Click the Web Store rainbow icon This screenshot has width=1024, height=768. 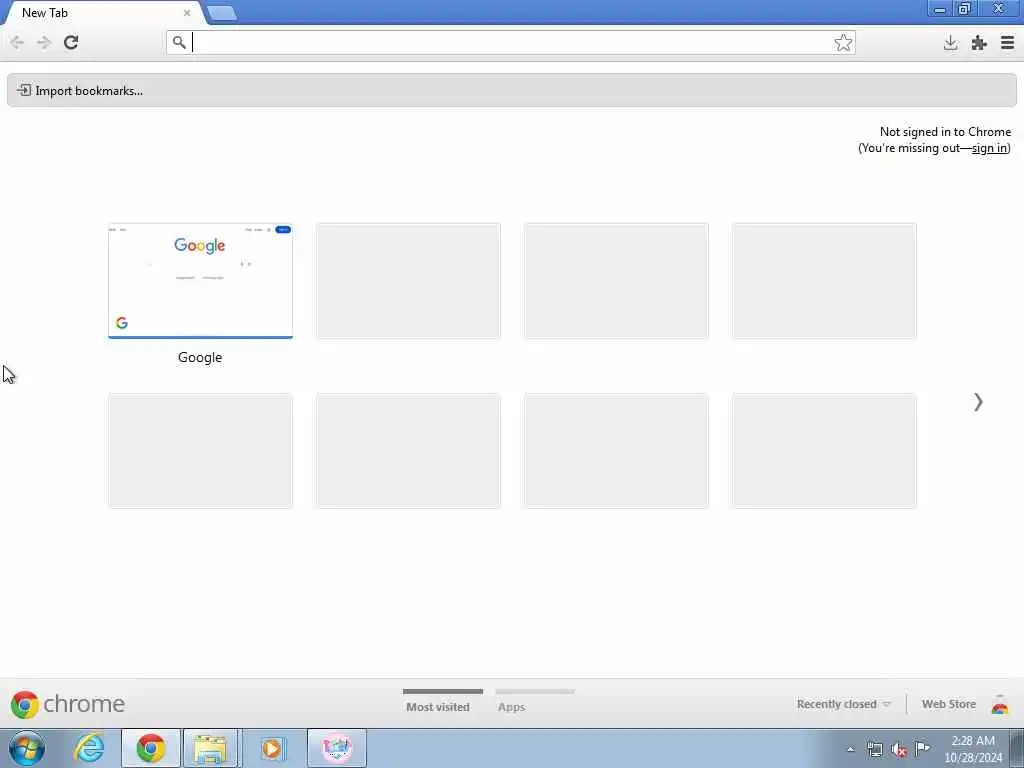click(999, 705)
